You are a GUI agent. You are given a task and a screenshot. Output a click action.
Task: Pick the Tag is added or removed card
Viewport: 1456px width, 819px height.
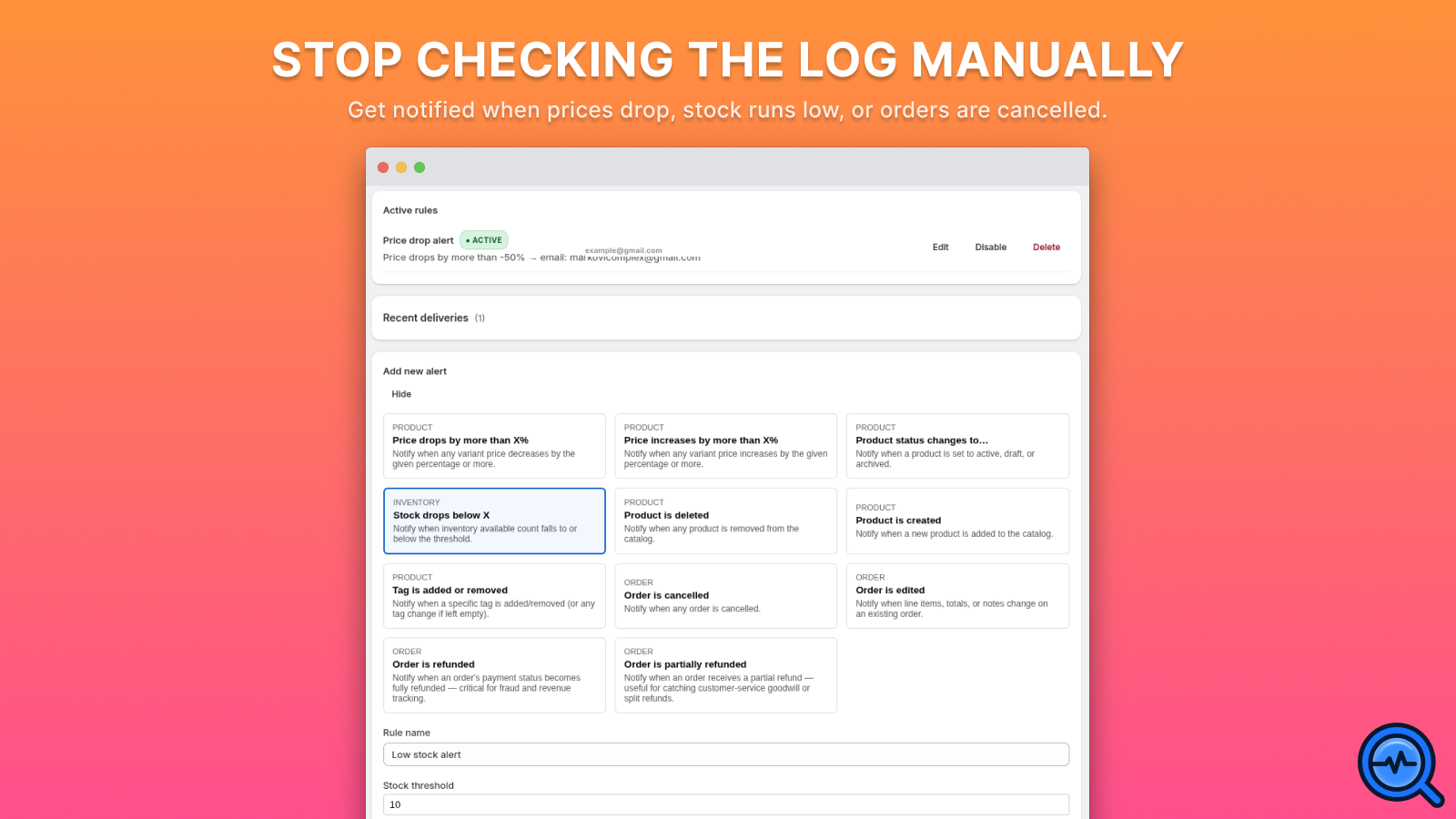pos(494,596)
